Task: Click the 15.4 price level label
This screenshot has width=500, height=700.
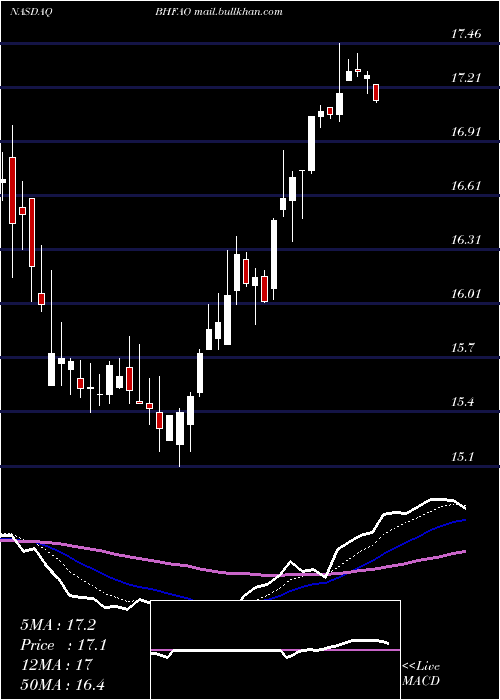Action: tap(463, 402)
